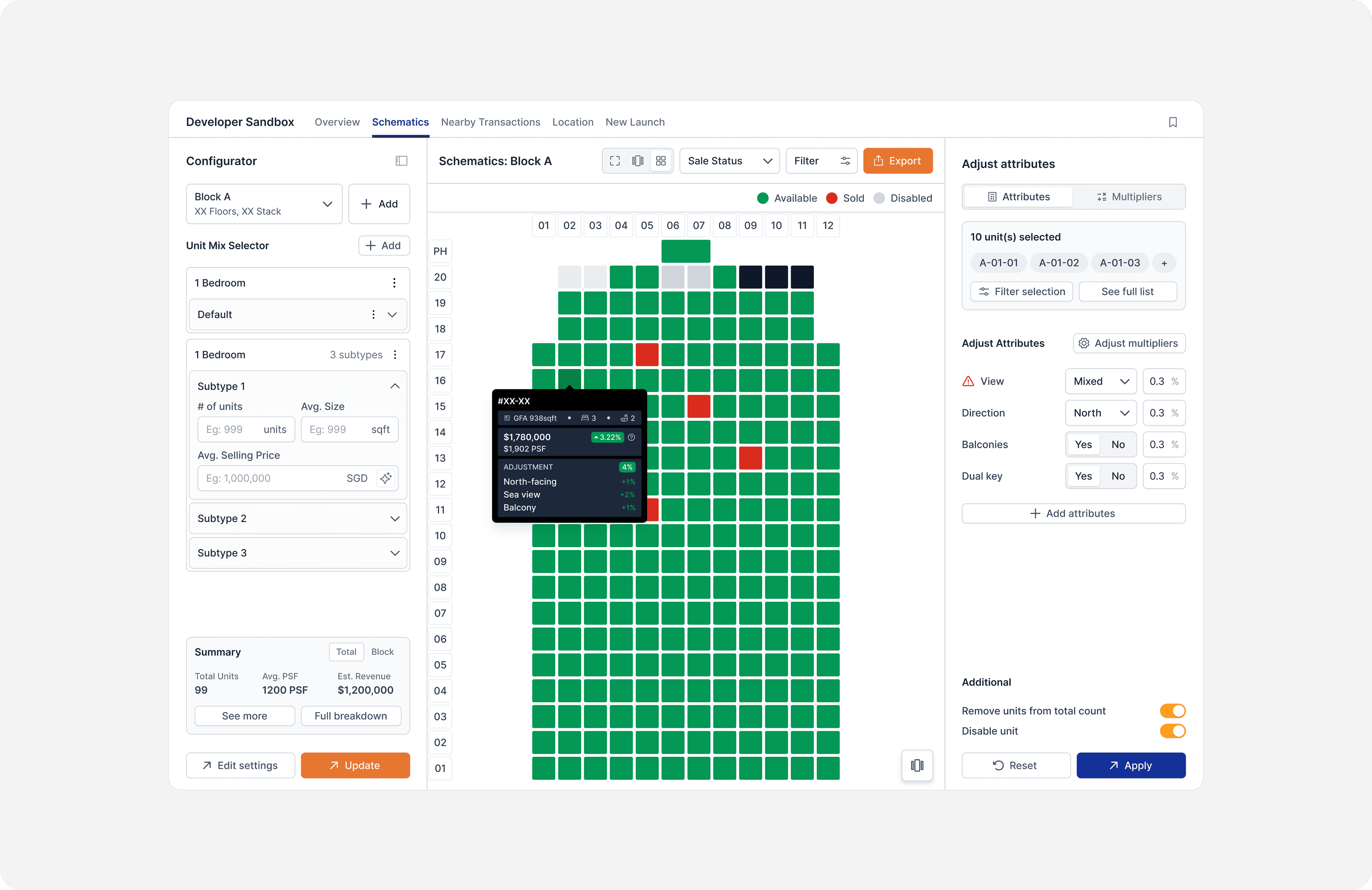Click info icon beside 3.22% badge
Screen dimensions: 1372x890
[631, 437]
